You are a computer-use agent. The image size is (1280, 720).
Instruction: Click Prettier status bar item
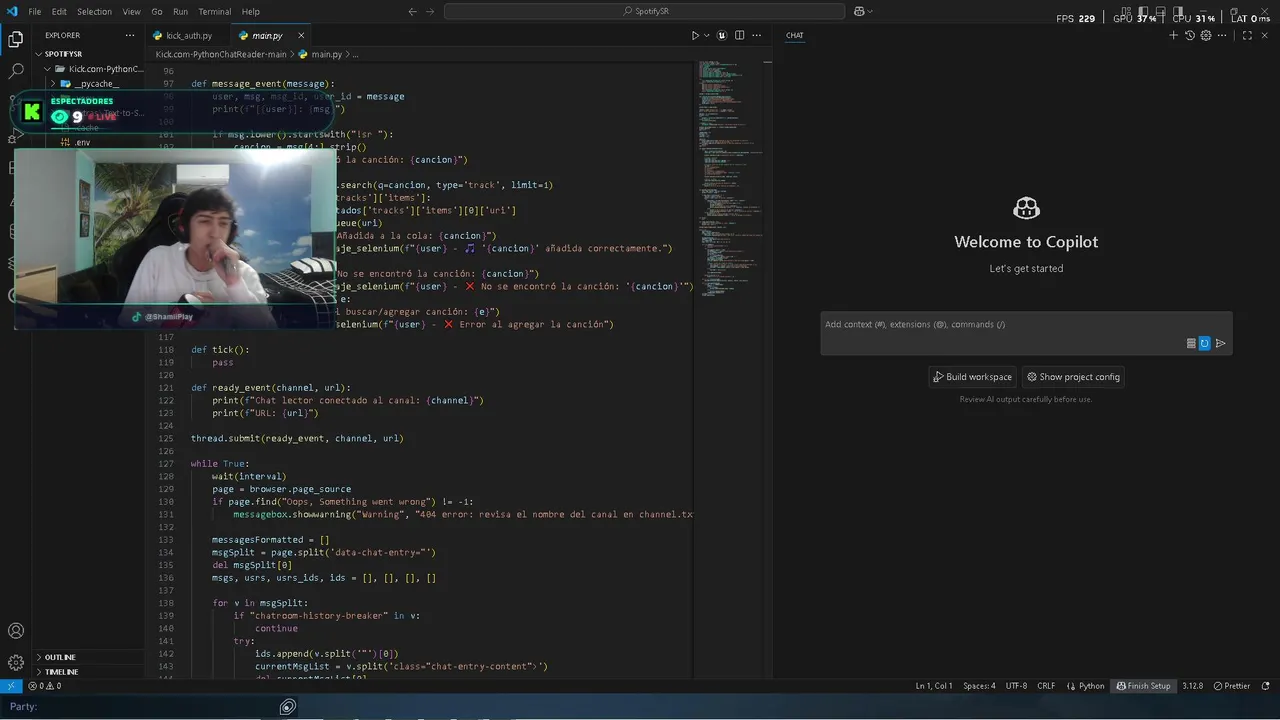(1231, 686)
